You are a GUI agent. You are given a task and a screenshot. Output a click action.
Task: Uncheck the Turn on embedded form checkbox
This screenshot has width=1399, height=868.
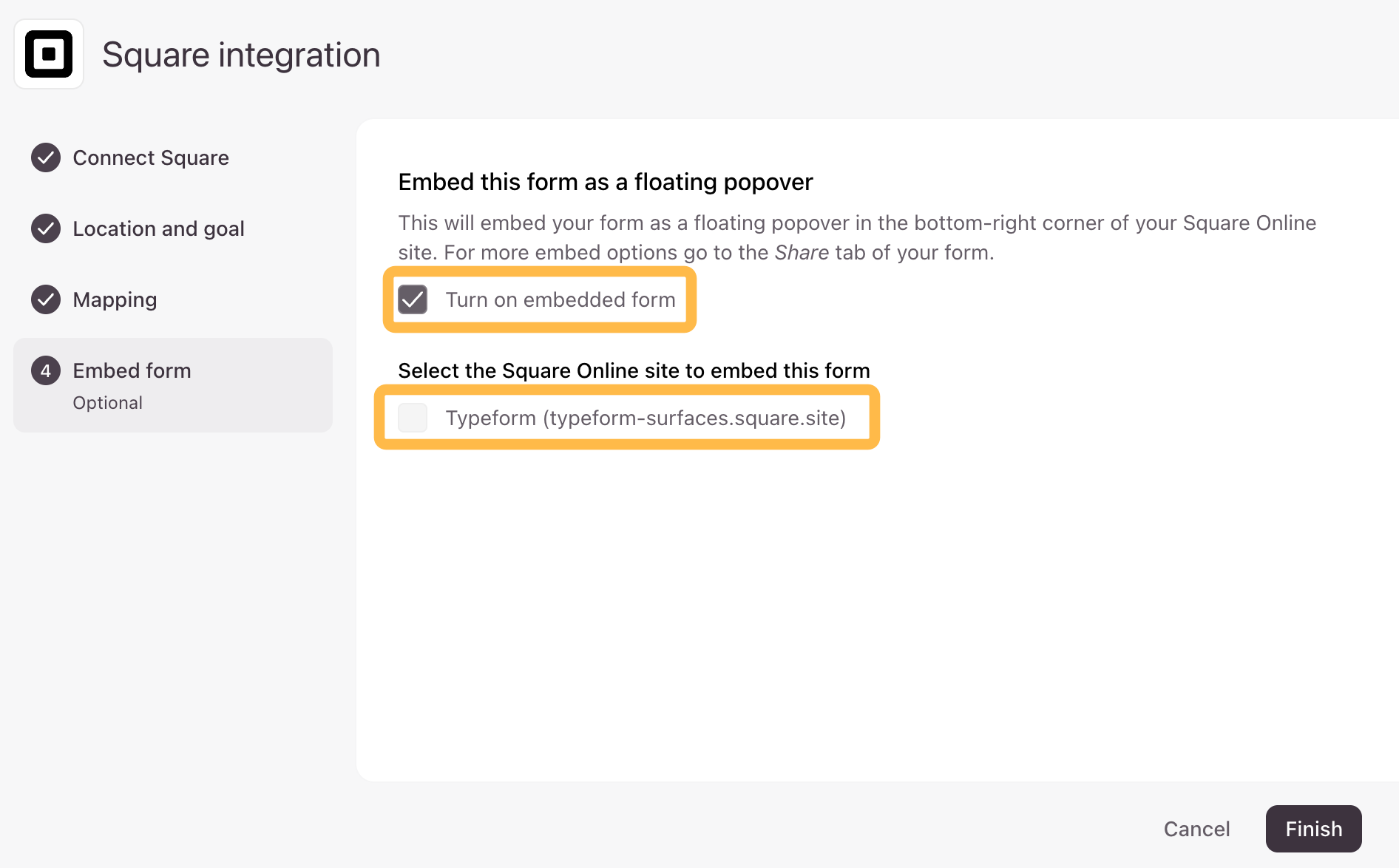(x=413, y=299)
